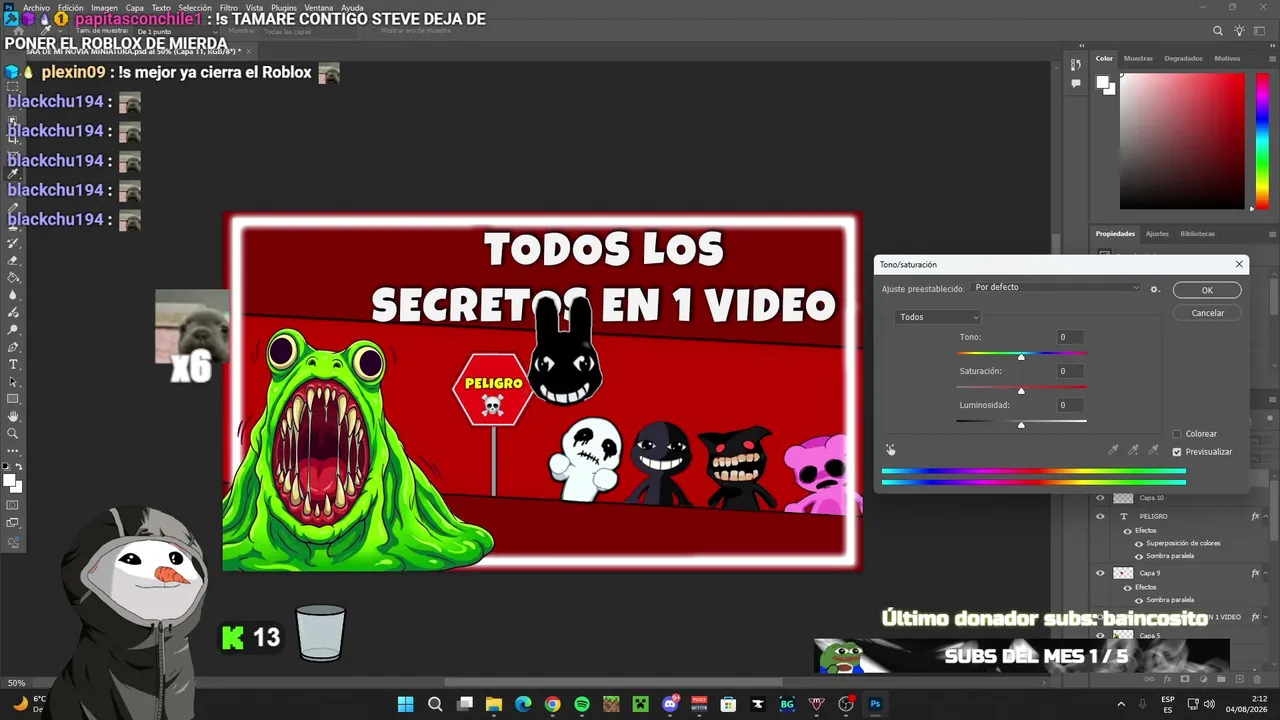Image resolution: width=1280 pixels, height=720 pixels.
Task: Open Windows Search from the taskbar
Action: [435, 704]
